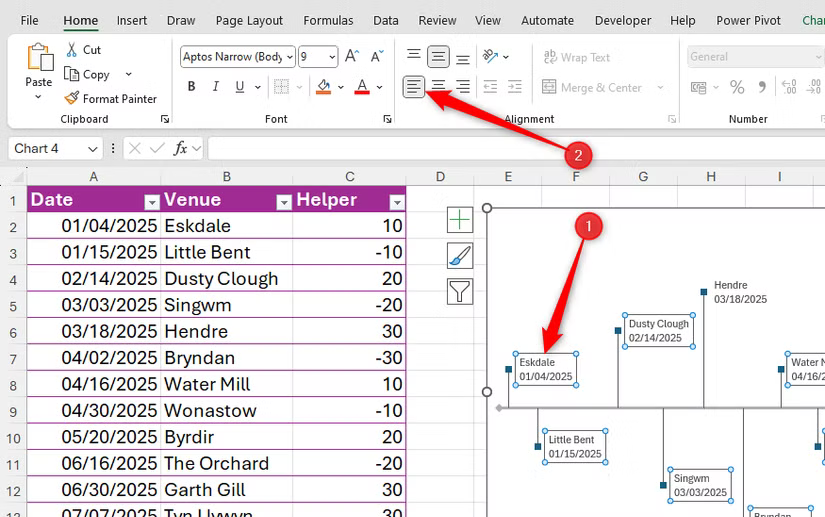Click the Cut button
This screenshot has width=825, height=517.
84,50
